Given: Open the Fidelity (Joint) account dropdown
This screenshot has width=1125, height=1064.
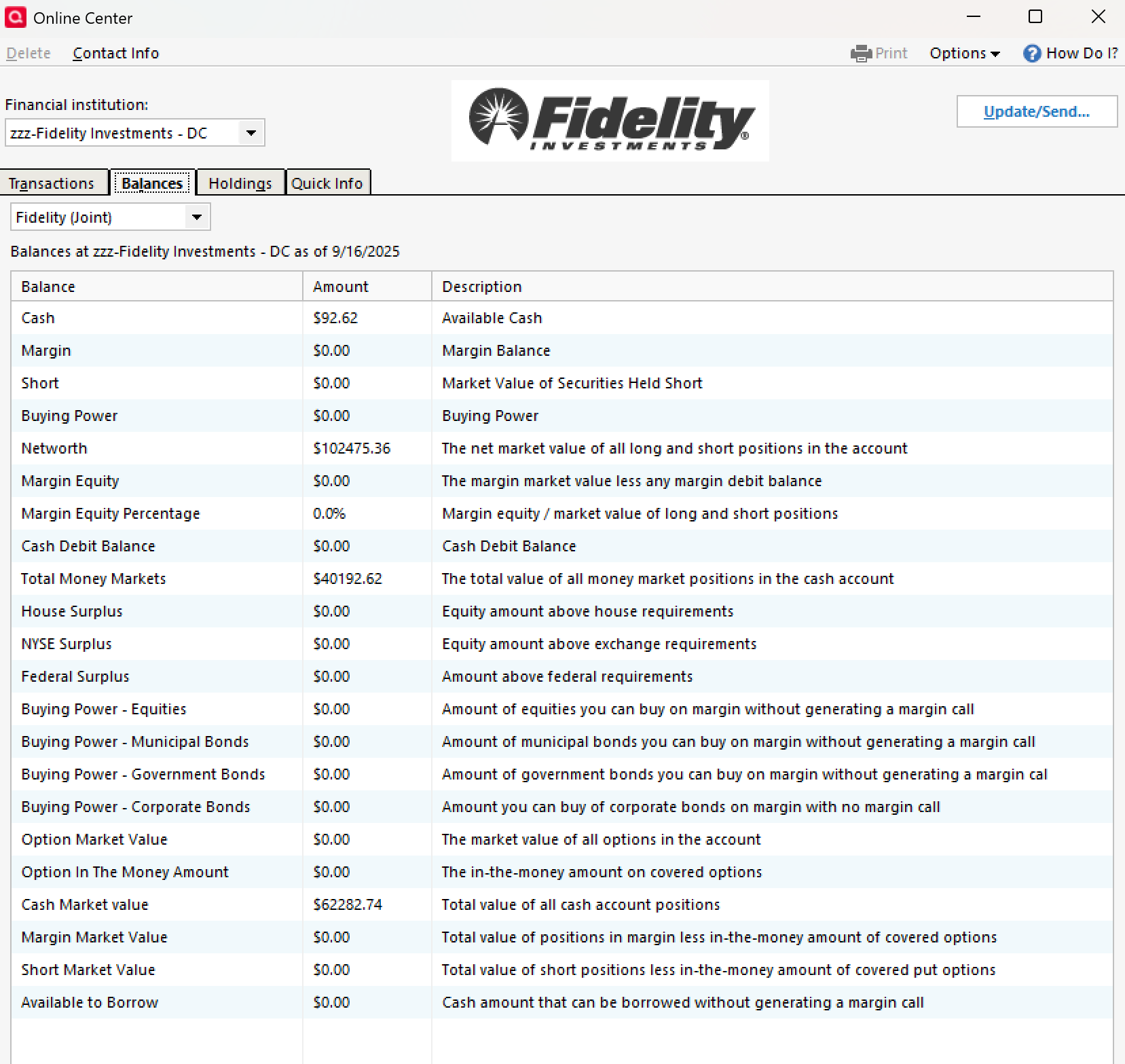Looking at the screenshot, I should 197,217.
